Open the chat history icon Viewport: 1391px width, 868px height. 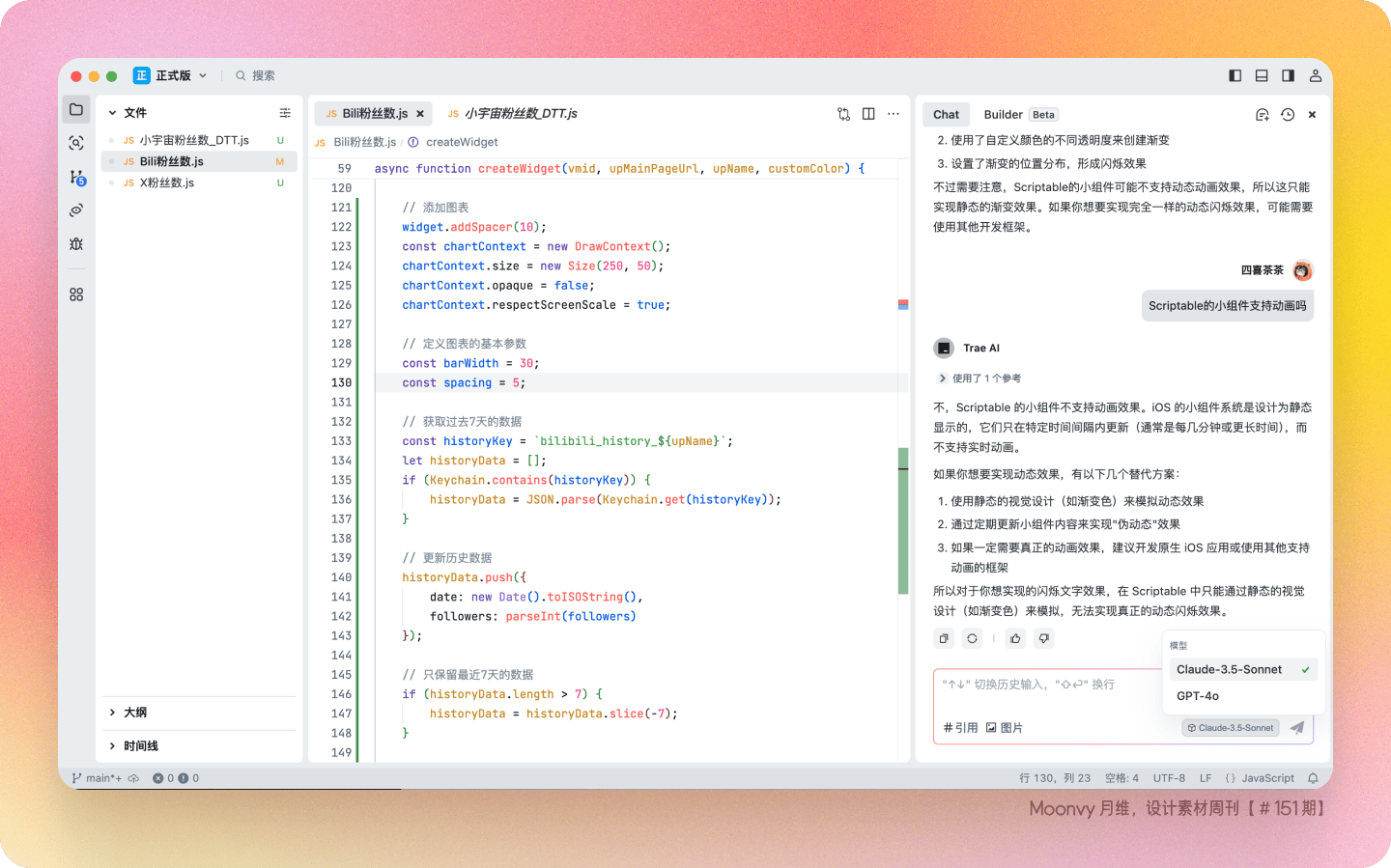click(x=1288, y=115)
